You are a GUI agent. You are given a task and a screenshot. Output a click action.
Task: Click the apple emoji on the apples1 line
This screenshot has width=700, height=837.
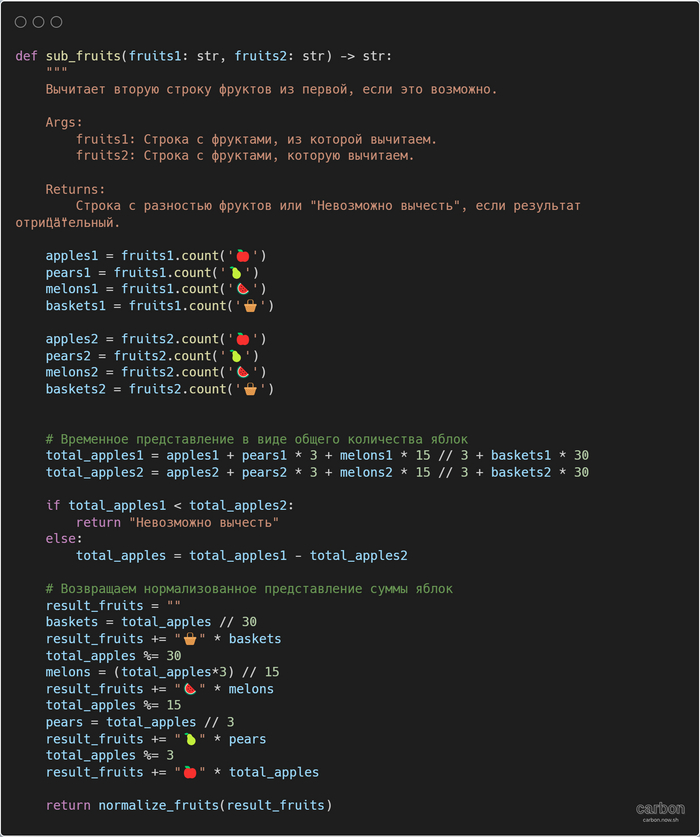pyautogui.click(x=242, y=256)
